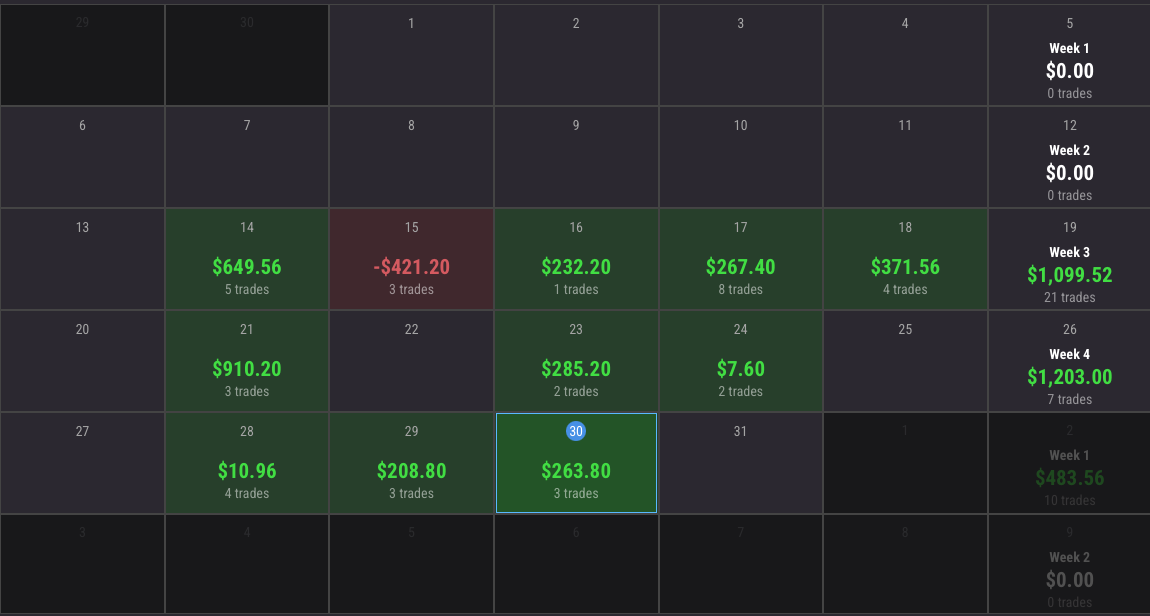
Task: Select day 18 showing $371.56
Action: coord(905,260)
